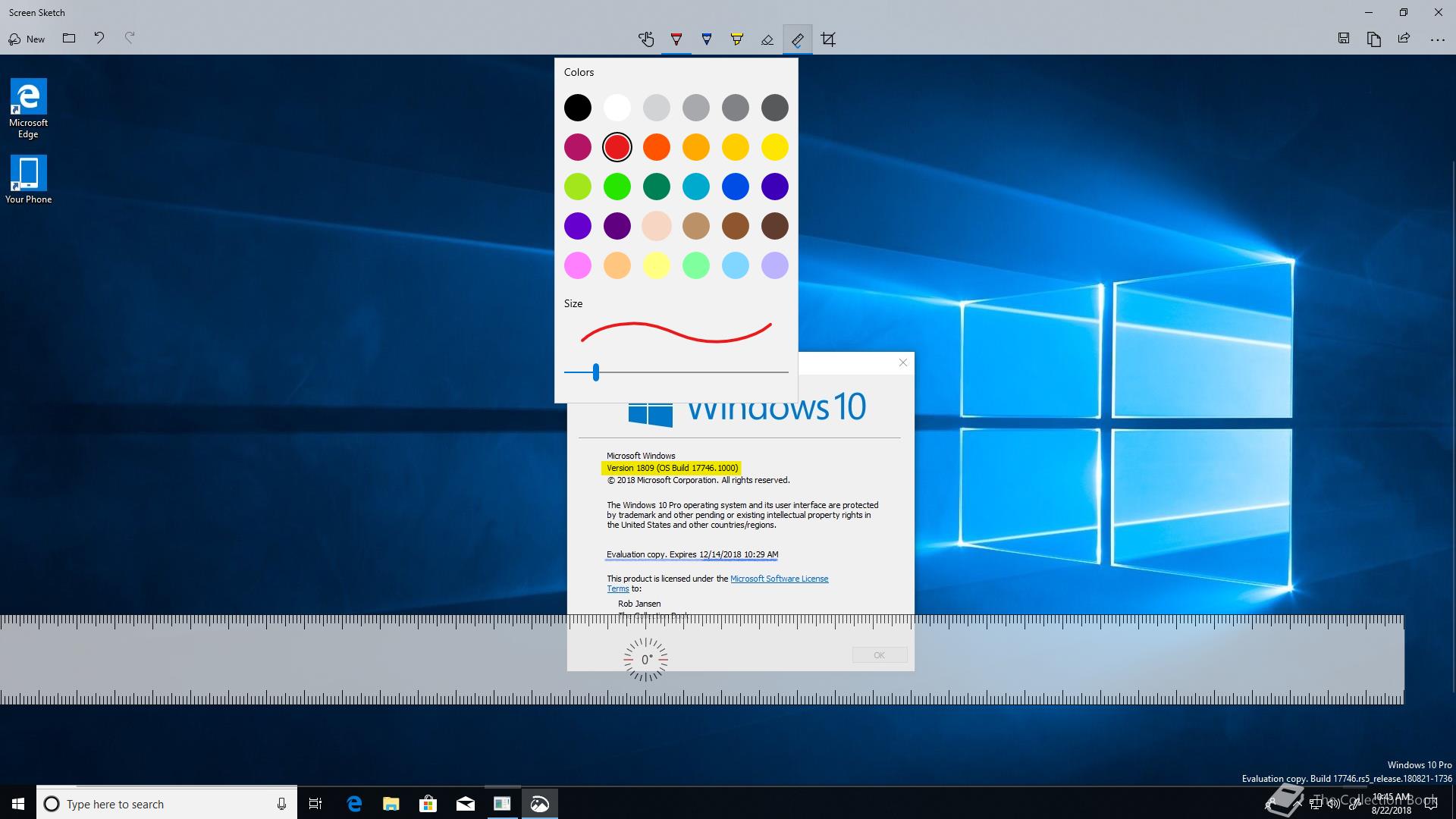This screenshot has width=1456, height=819.
Task: Toggle Touch Writing tool
Action: tap(646, 39)
